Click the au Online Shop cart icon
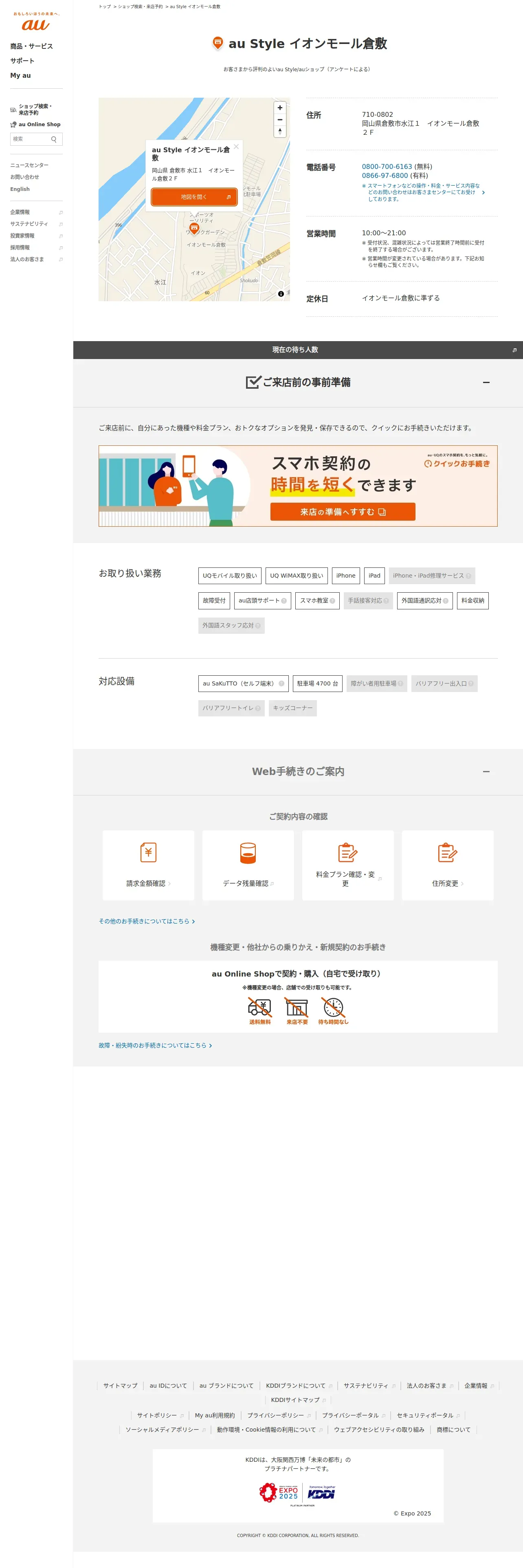 click(13, 125)
